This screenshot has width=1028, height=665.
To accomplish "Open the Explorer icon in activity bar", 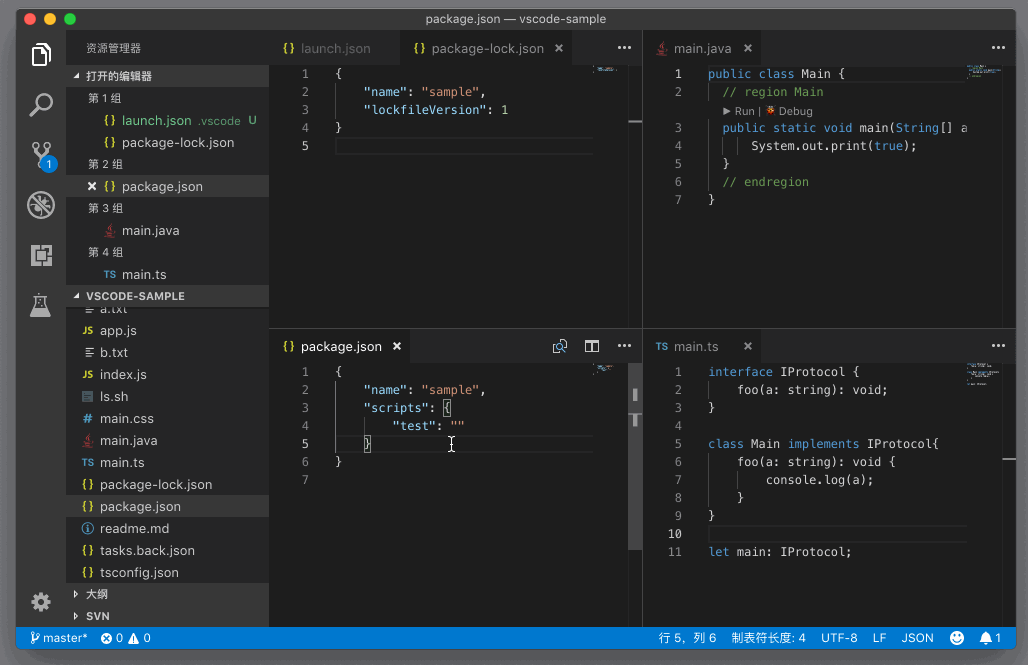I will 41,55.
